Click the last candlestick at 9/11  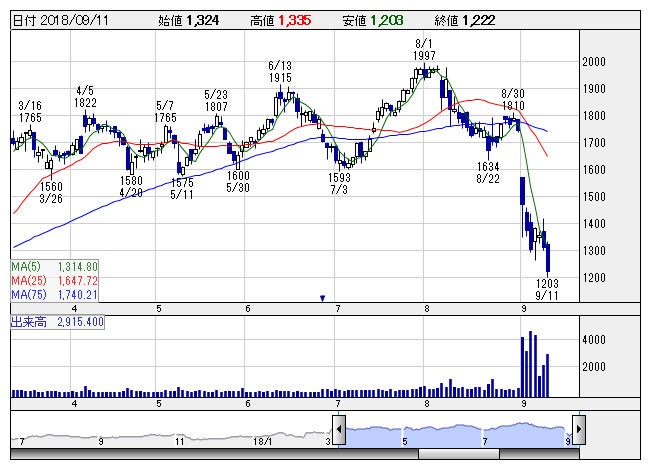(548, 259)
